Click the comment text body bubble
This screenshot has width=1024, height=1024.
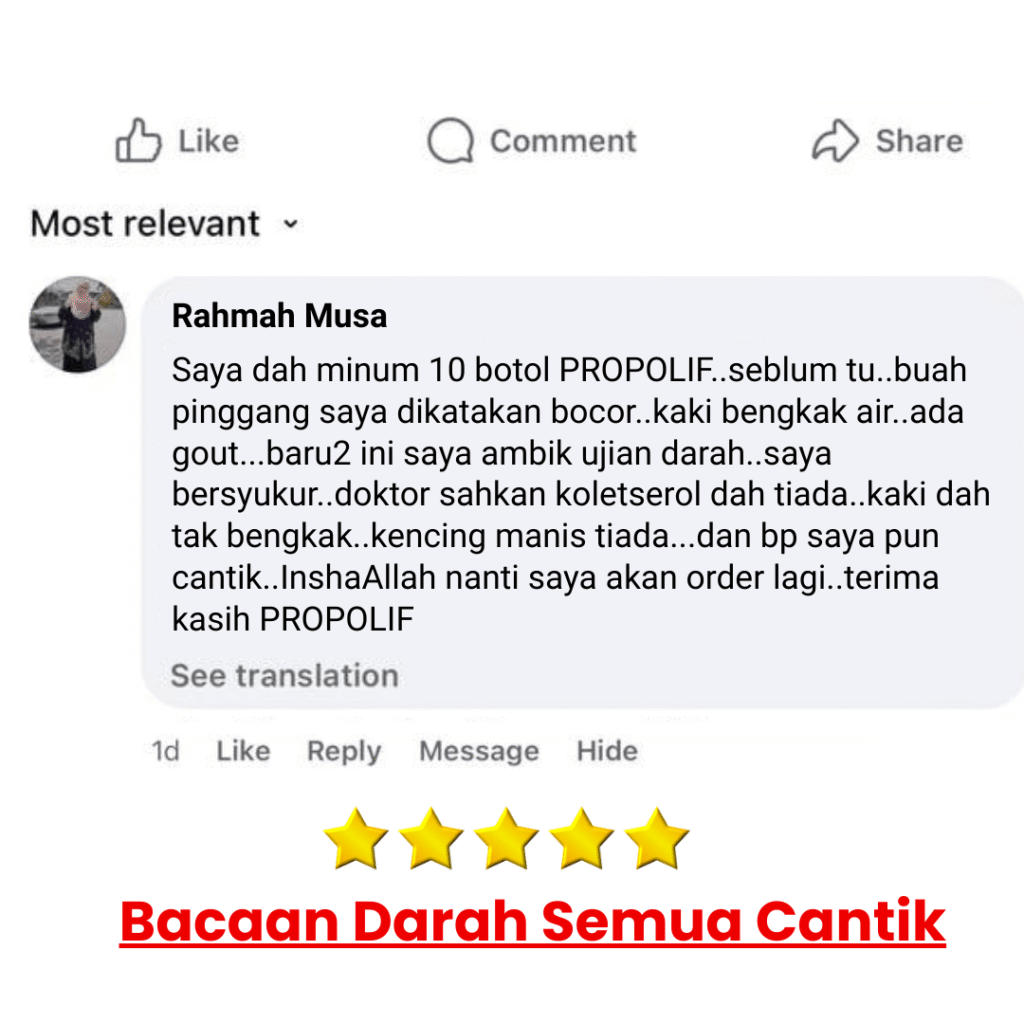(583, 492)
